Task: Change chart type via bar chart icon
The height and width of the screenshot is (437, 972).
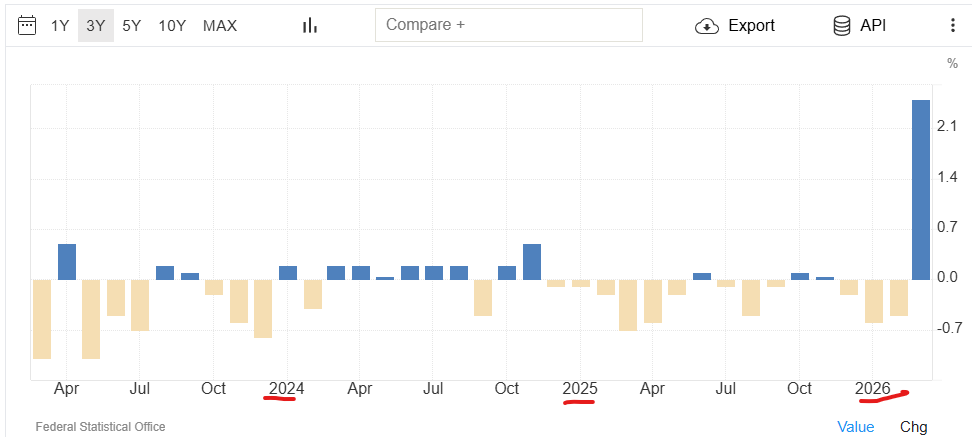Action: pos(310,25)
